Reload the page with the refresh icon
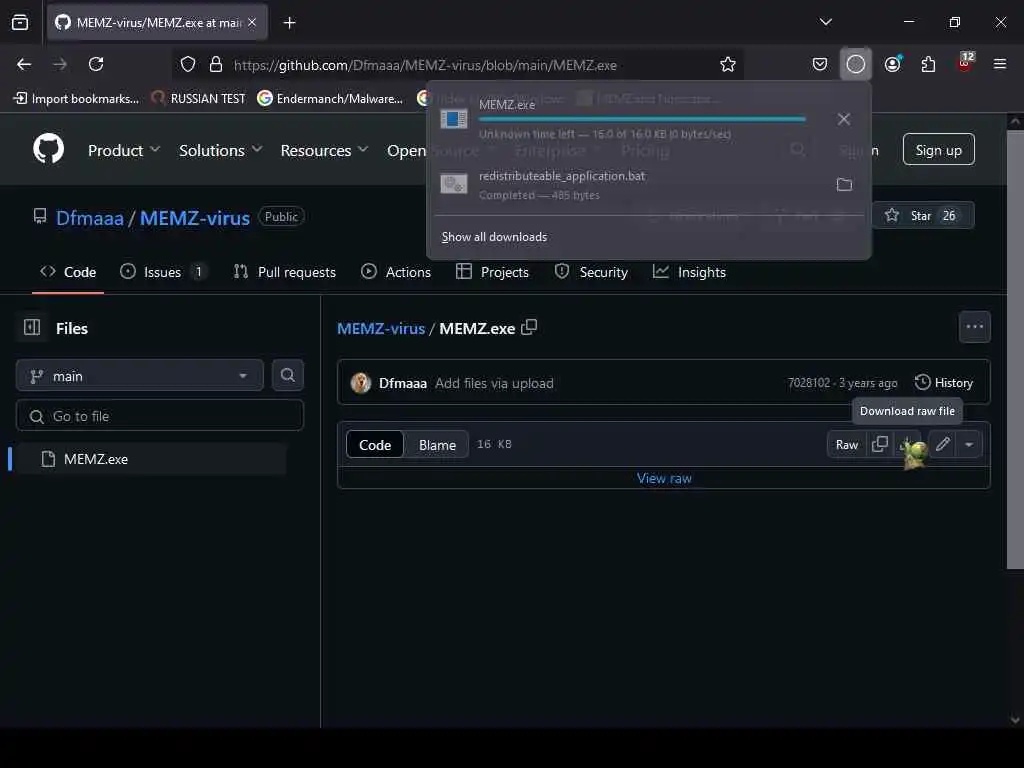Image resolution: width=1024 pixels, height=768 pixels. (96, 64)
